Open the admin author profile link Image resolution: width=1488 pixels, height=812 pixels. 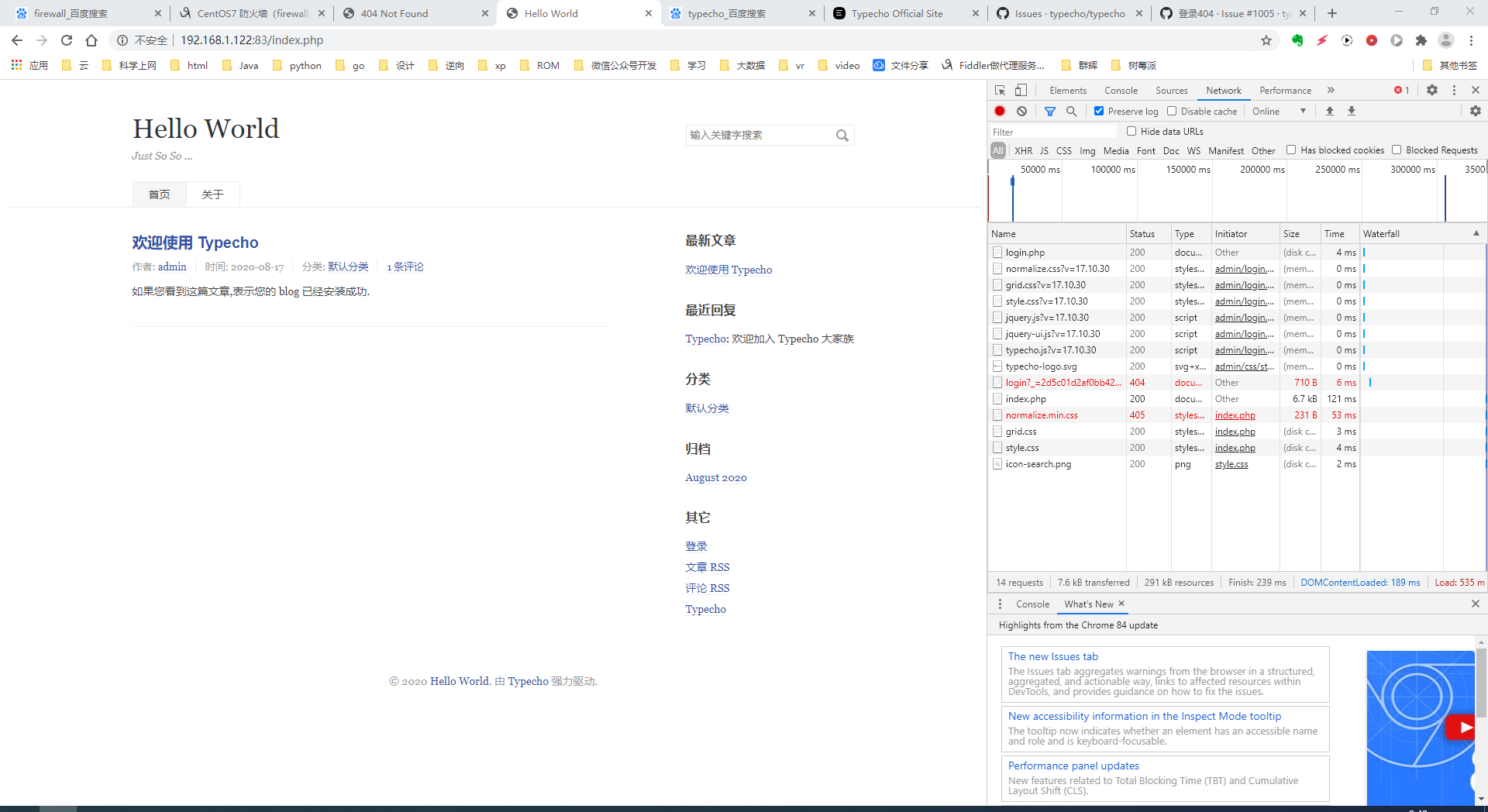coord(171,267)
